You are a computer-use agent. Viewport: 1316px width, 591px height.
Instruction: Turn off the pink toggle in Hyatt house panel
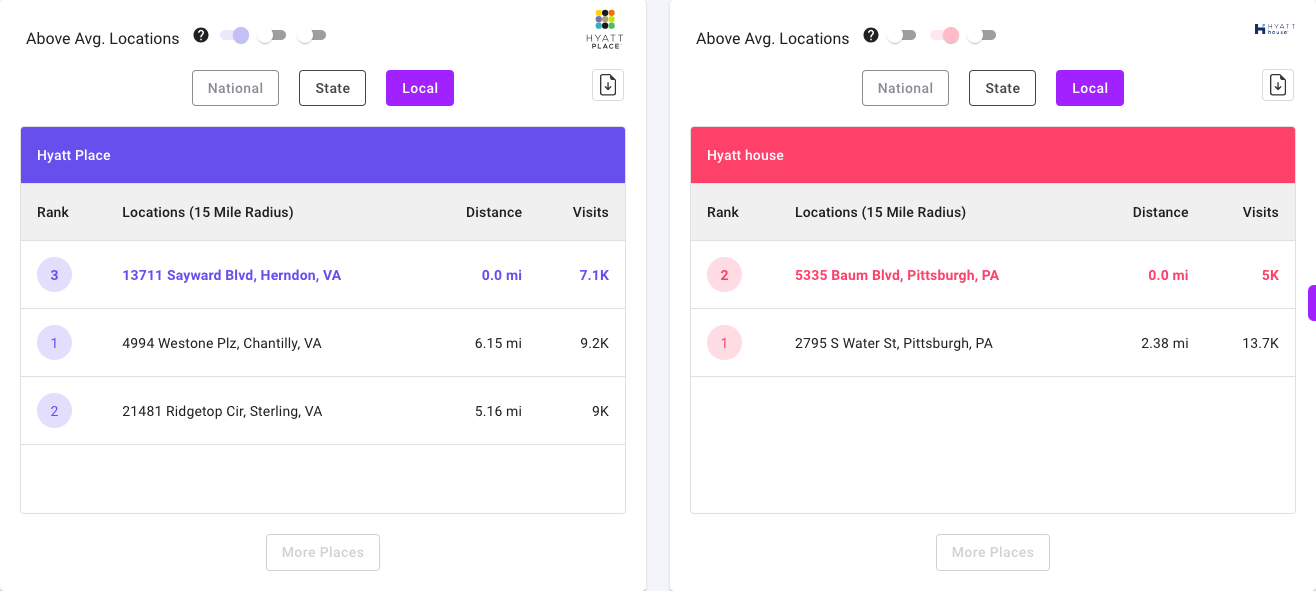(945, 35)
